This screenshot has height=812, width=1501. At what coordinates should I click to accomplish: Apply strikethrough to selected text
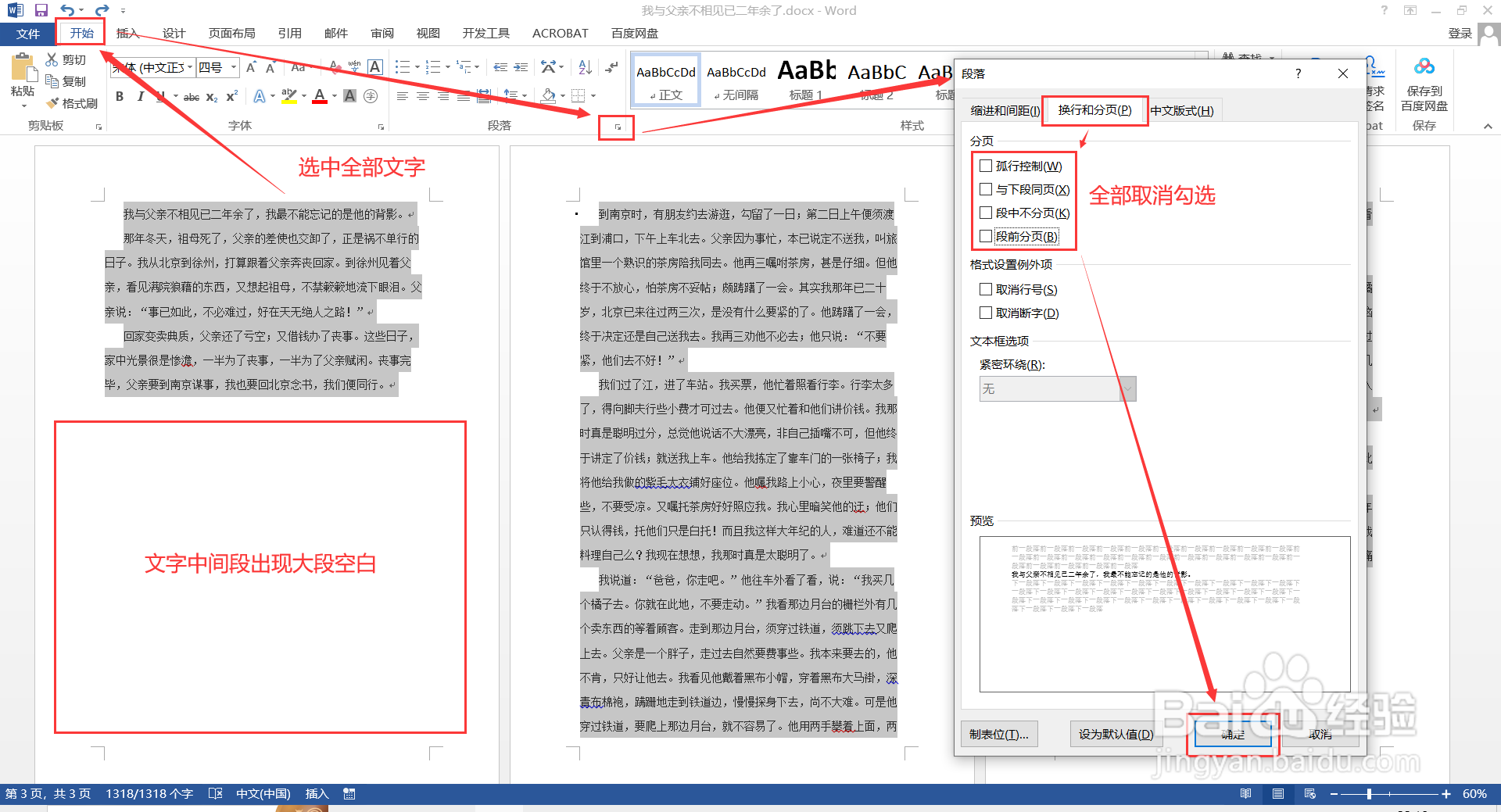pos(191,96)
